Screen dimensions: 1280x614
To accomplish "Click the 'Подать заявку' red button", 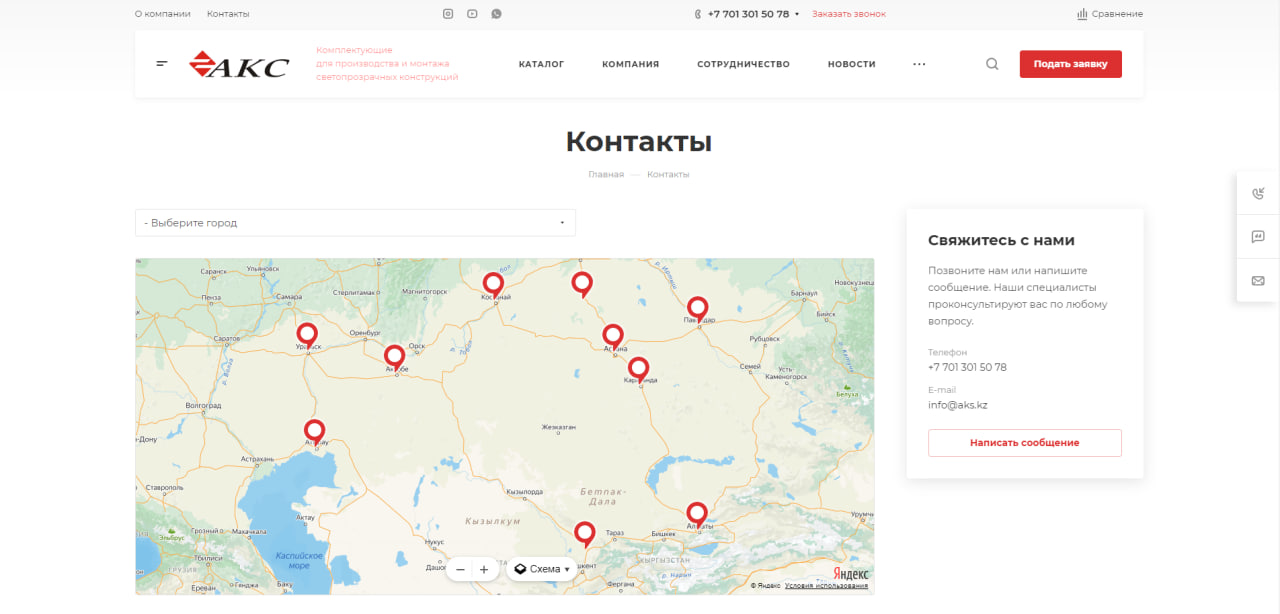I will click(x=1070, y=64).
